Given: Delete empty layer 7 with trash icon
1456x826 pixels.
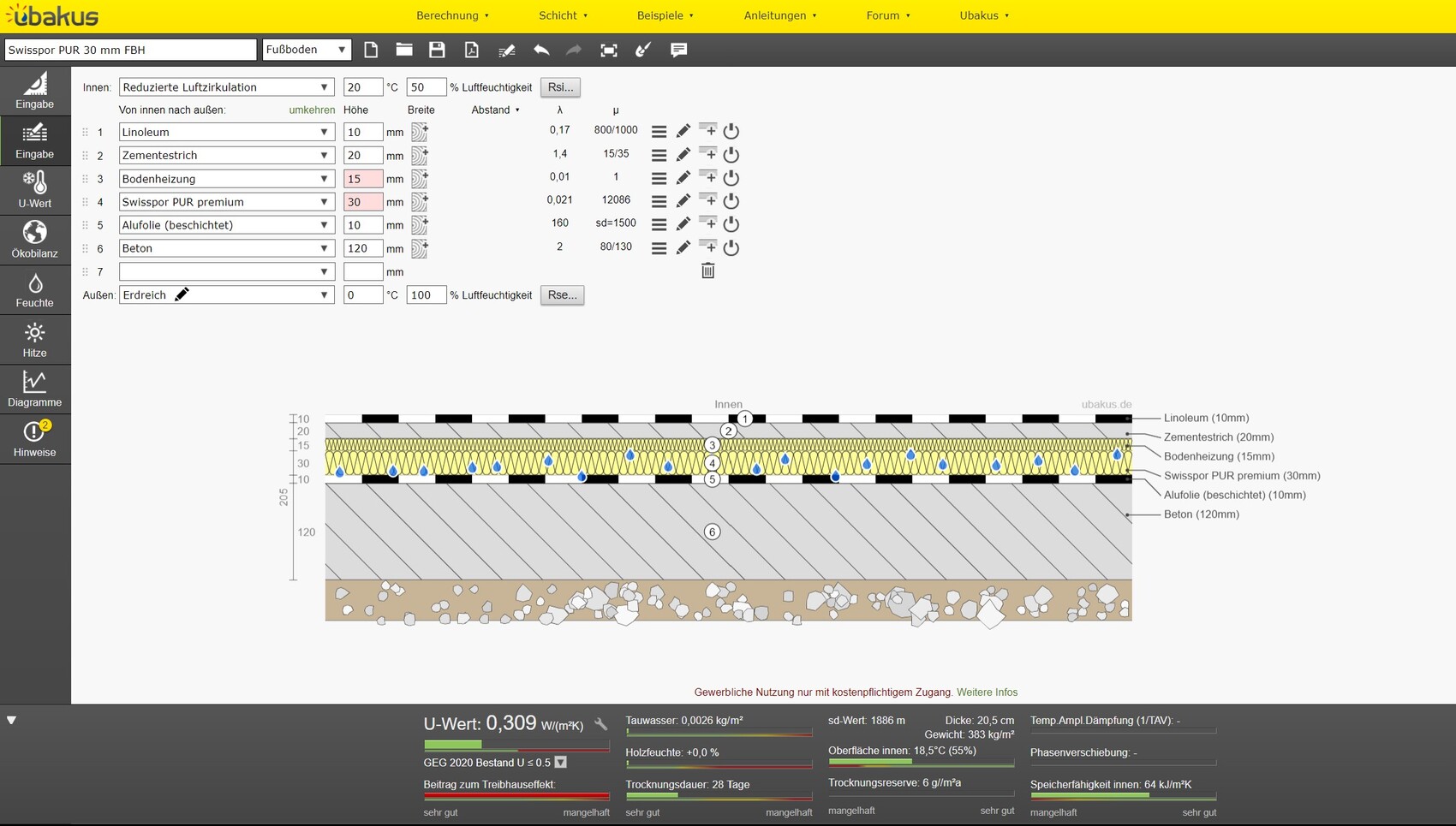Looking at the screenshot, I should pos(707,271).
